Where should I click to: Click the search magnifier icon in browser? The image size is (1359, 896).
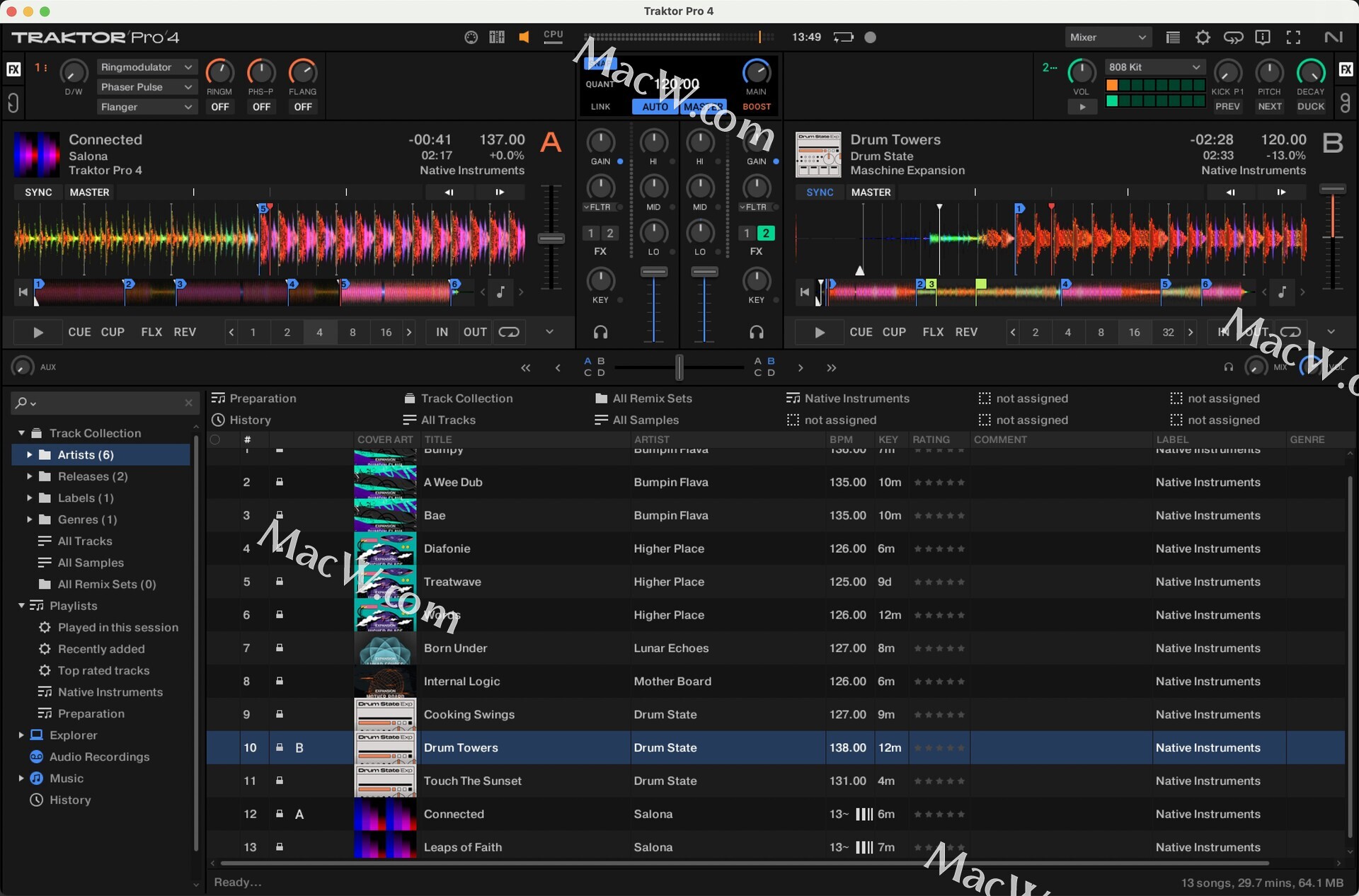click(21, 403)
